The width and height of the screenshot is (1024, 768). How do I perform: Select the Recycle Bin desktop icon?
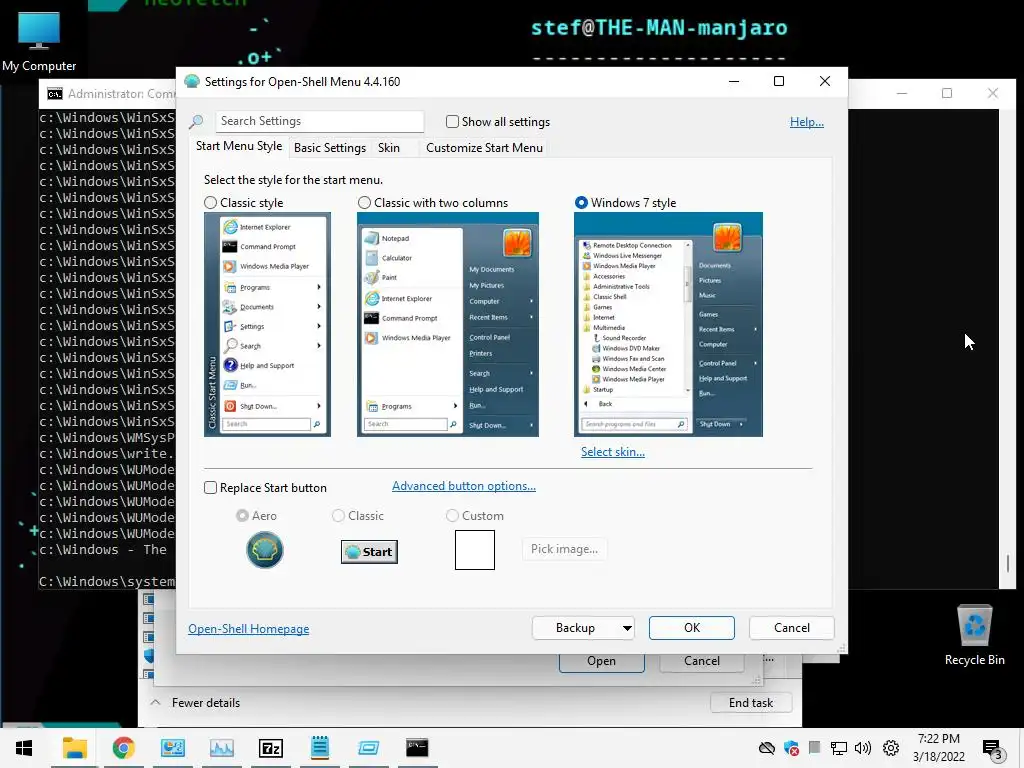[x=974, y=634]
